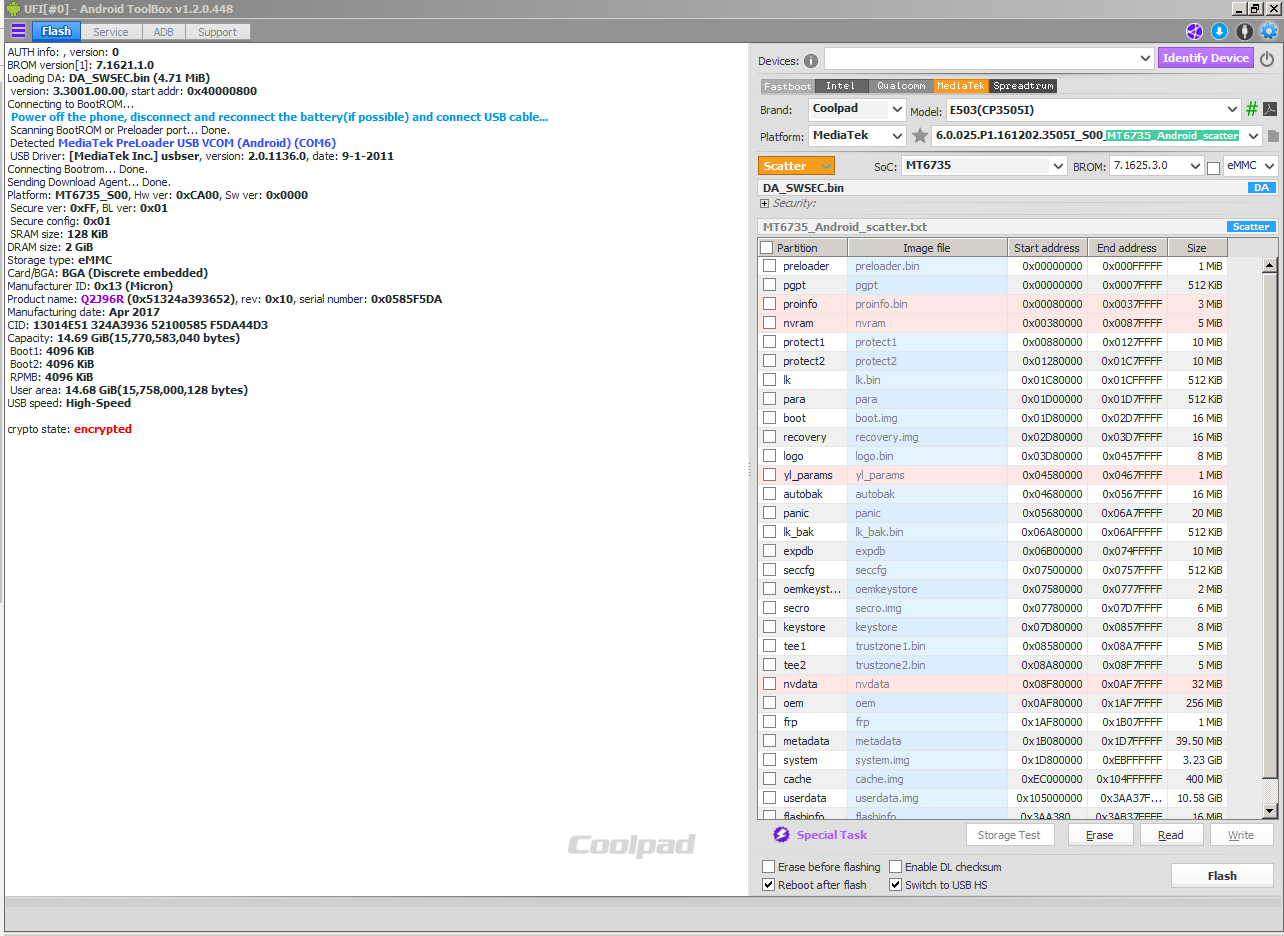1284x936 pixels.
Task: Open the ADB tab
Action: pos(163,32)
